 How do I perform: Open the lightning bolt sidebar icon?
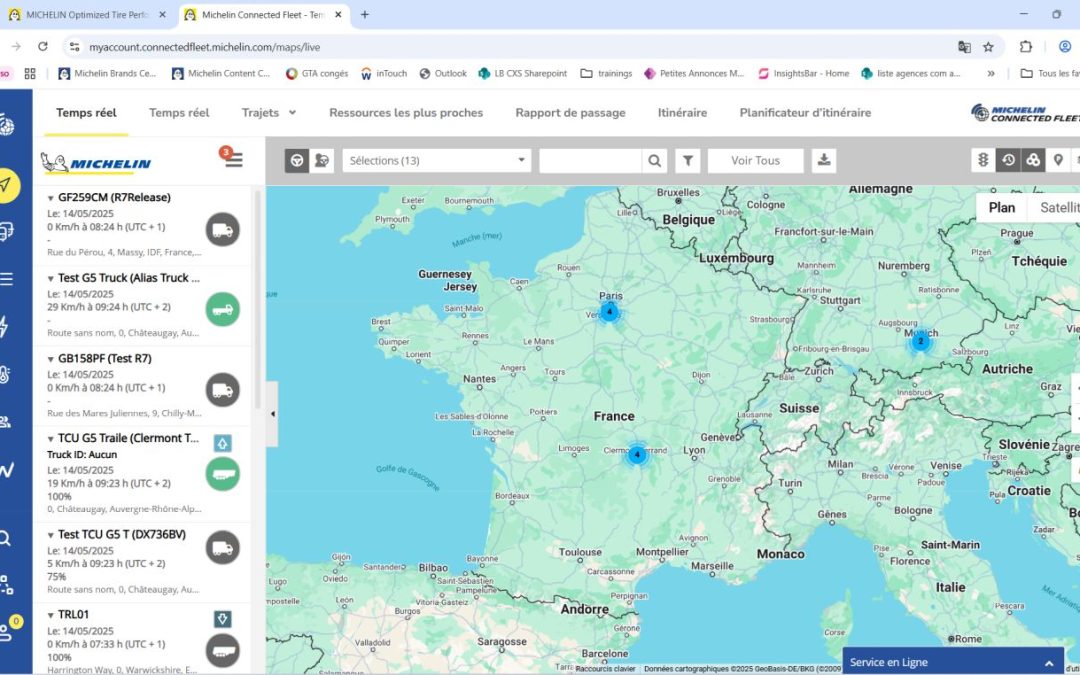[4, 326]
